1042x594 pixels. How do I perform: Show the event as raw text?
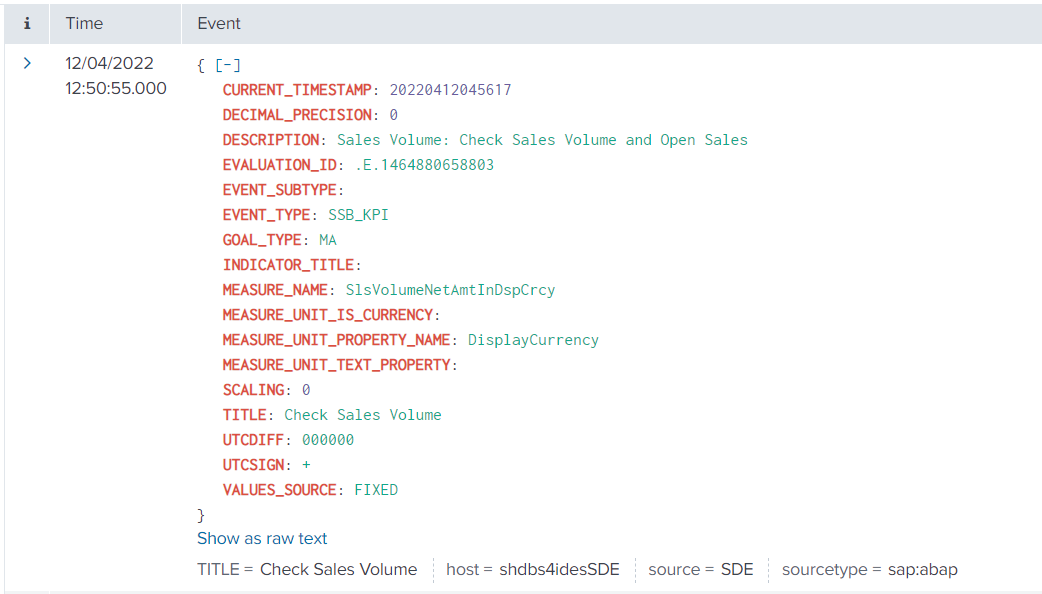(x=262, y=538)
